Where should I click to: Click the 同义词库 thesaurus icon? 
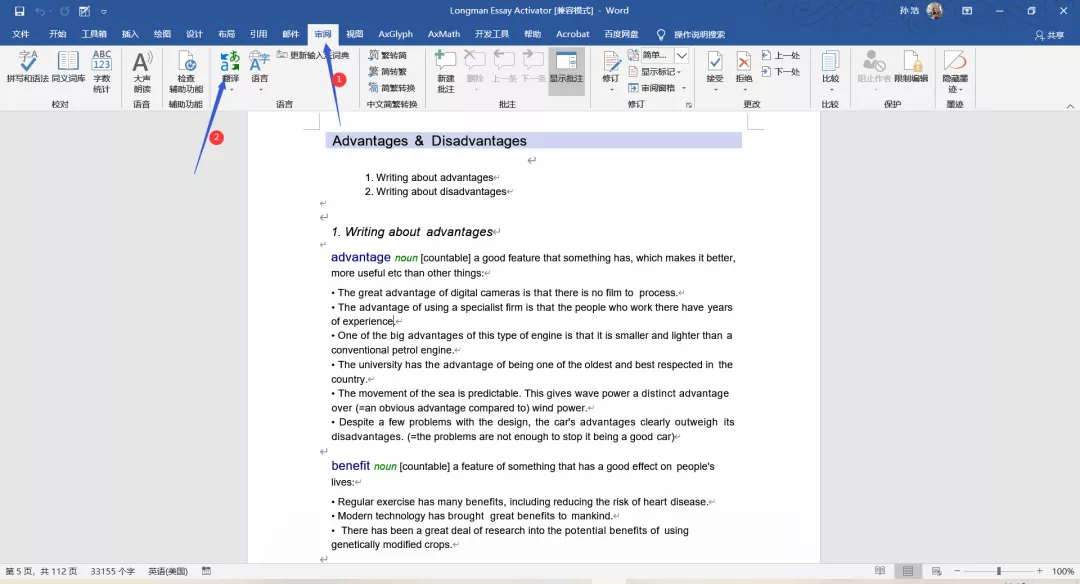click(x=68, y=68)
